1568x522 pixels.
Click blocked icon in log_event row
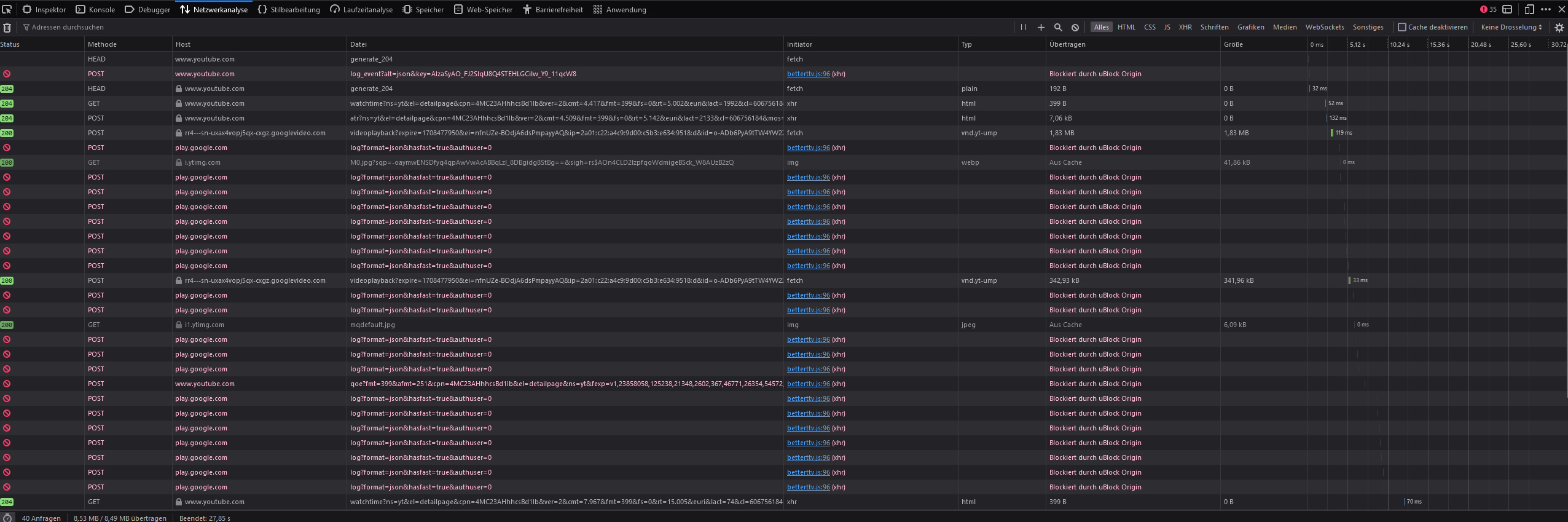click(x=7, y=74)
